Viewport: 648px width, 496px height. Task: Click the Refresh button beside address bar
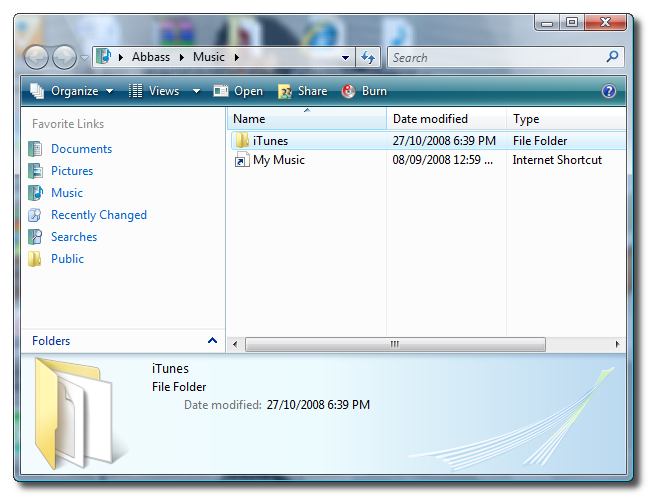coord(369,58)
